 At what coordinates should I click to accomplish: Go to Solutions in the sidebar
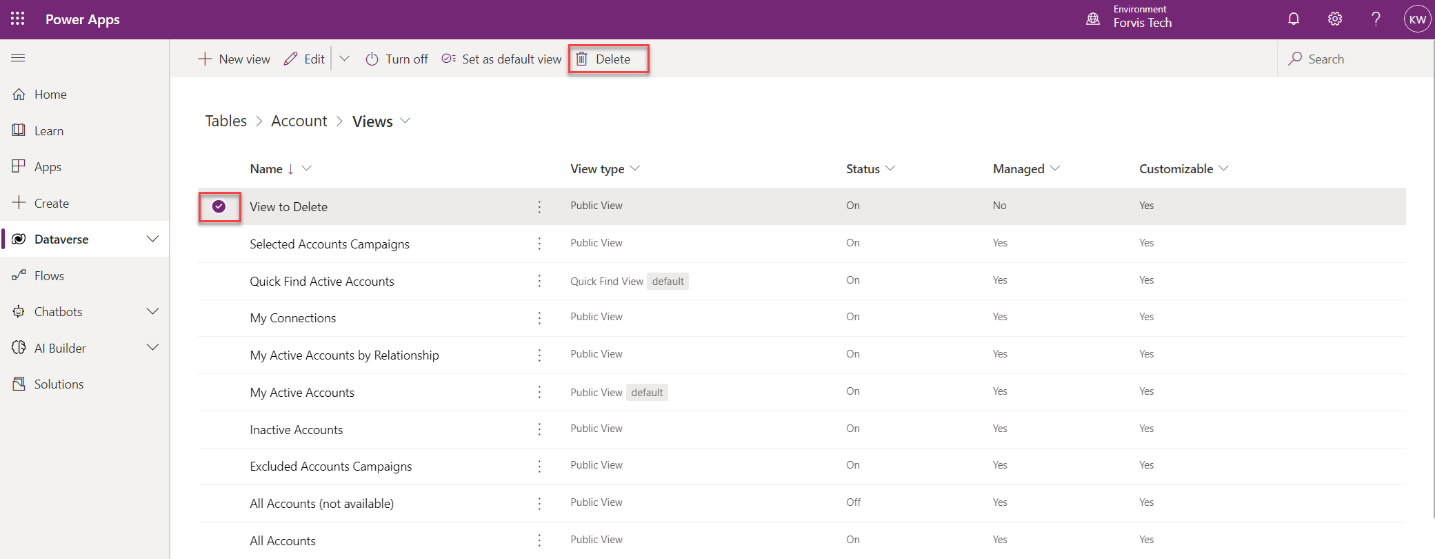point(59,384)
